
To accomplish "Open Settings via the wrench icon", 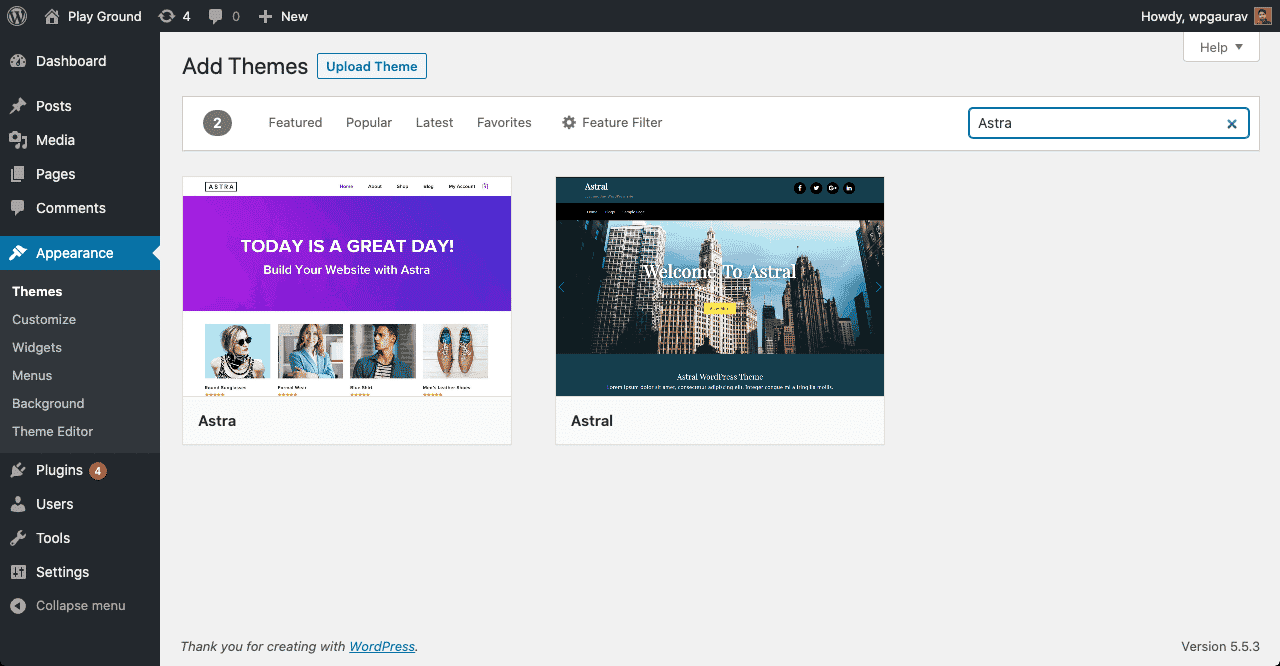I will pyautogui.click(x=20, y=572).
